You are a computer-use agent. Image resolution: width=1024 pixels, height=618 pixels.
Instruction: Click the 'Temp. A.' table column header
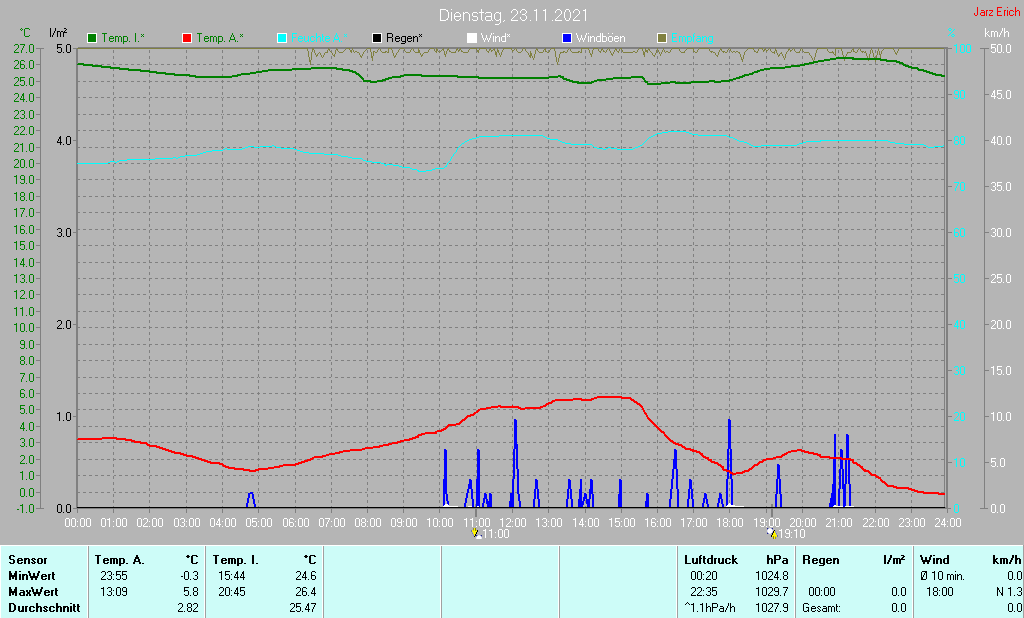(x=120, y=560)
